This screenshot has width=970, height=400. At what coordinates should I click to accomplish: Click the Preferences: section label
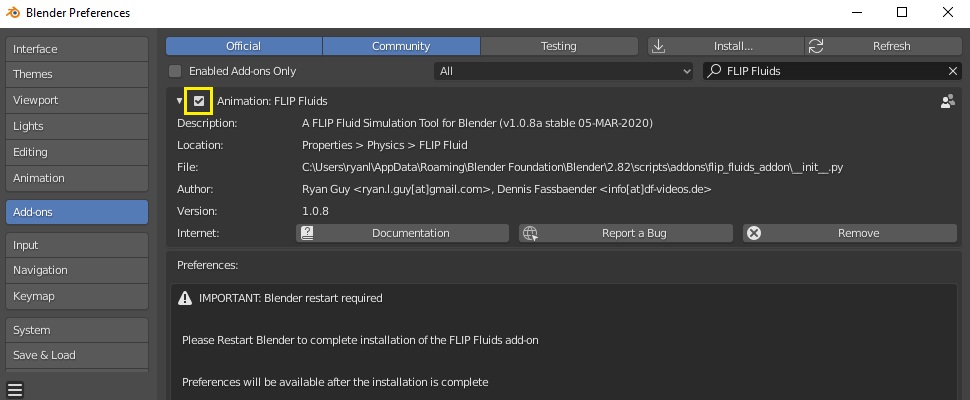coord(208,266)
